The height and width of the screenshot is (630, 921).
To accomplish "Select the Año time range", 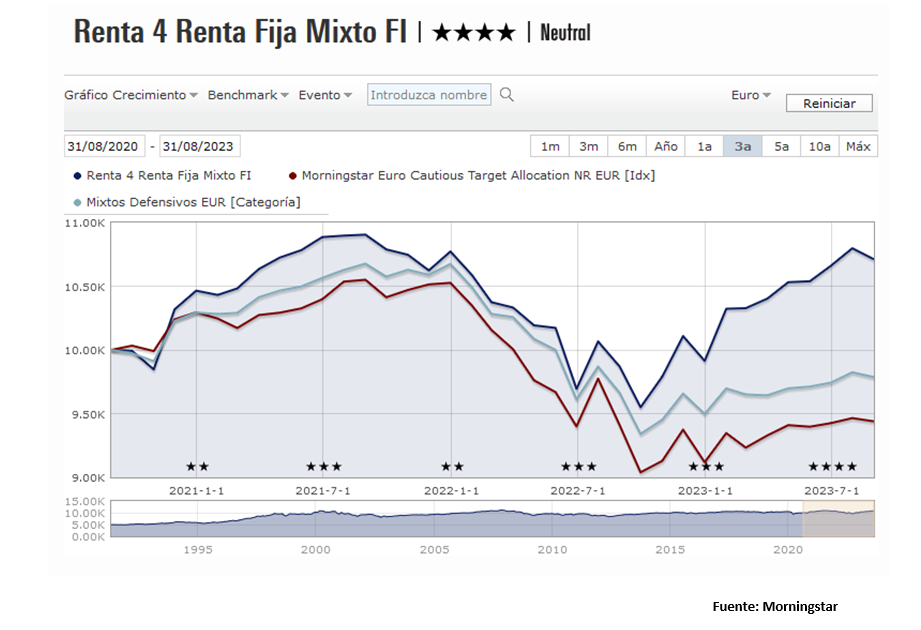I will (665, 146).
